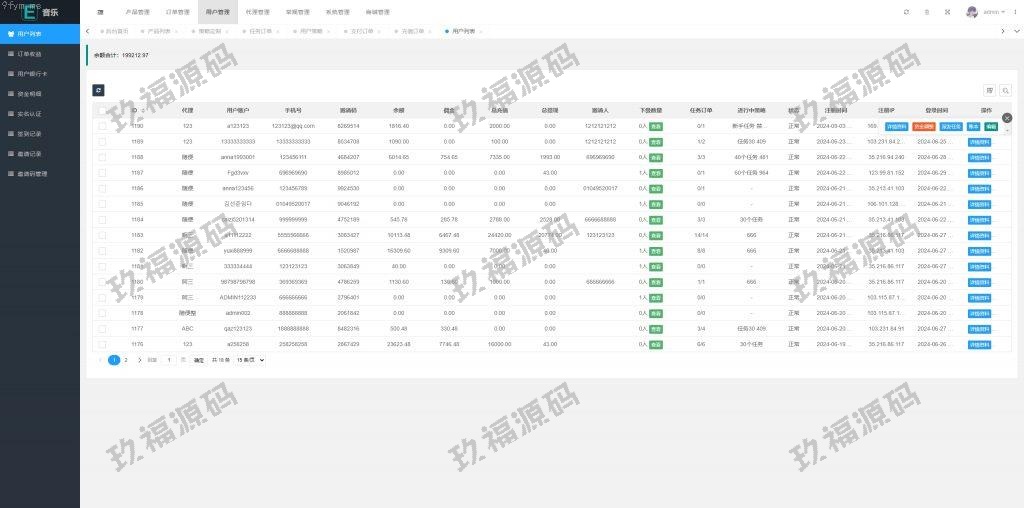
Task: Go to page 2 in pagination
Action: click(x=126, y=360)
